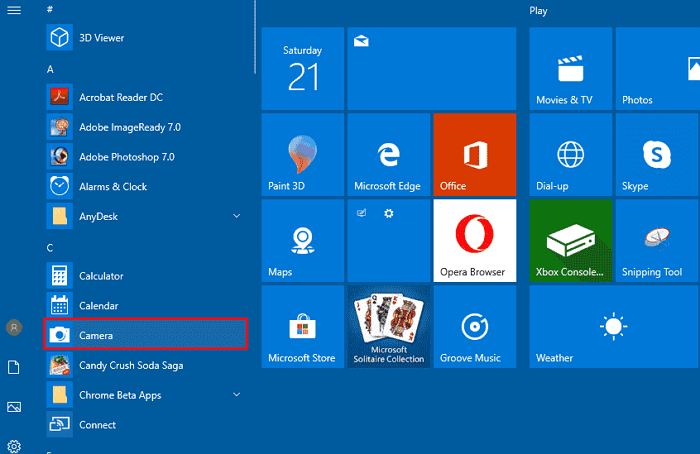Screen dimensions: 700x454
Task: Launch the Paint 3D tile
Action: click(x=303, y=154)
